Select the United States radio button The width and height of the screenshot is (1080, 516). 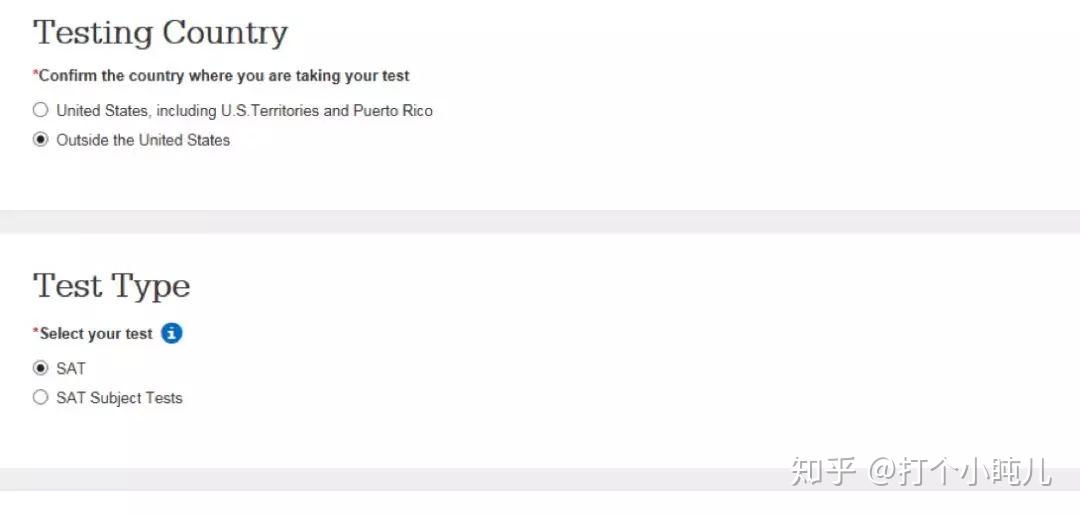pos(40,110)
